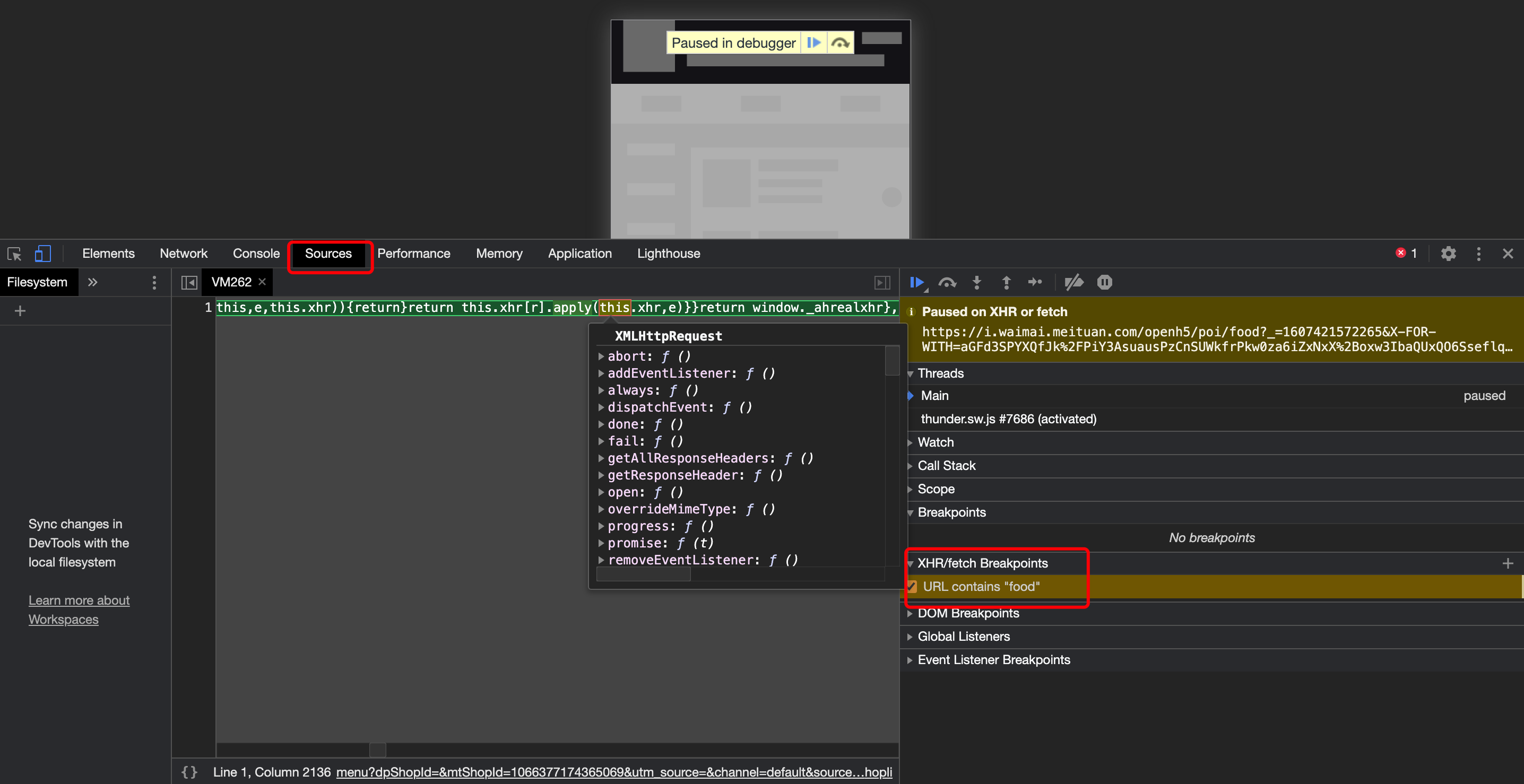This screenshot has width=1524, height=784.
Task: Expand dispatchEvent property in popup
Action: pyautogui.click(x=601, y=407)
